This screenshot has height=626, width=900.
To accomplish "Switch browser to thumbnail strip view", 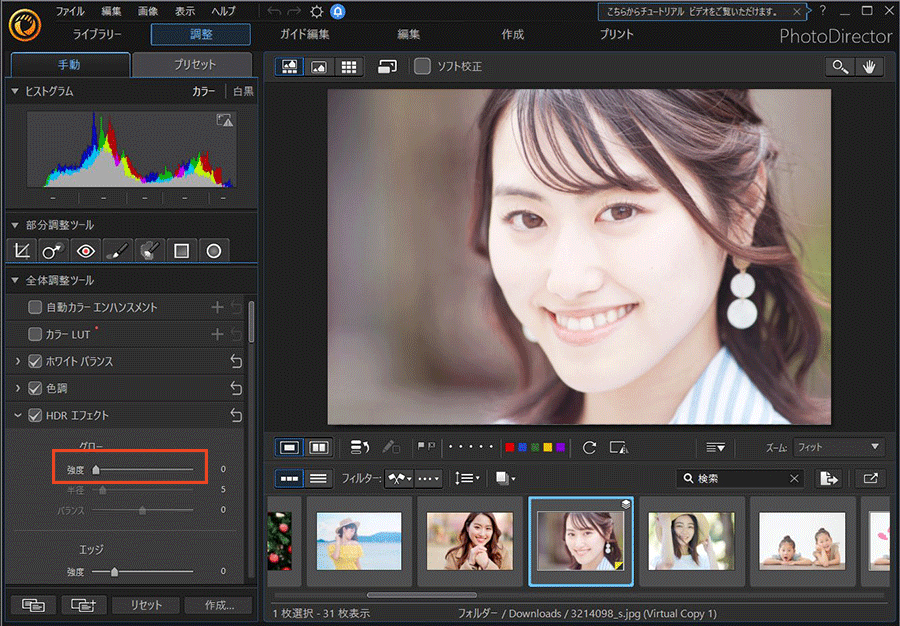I will coord(289,478).
